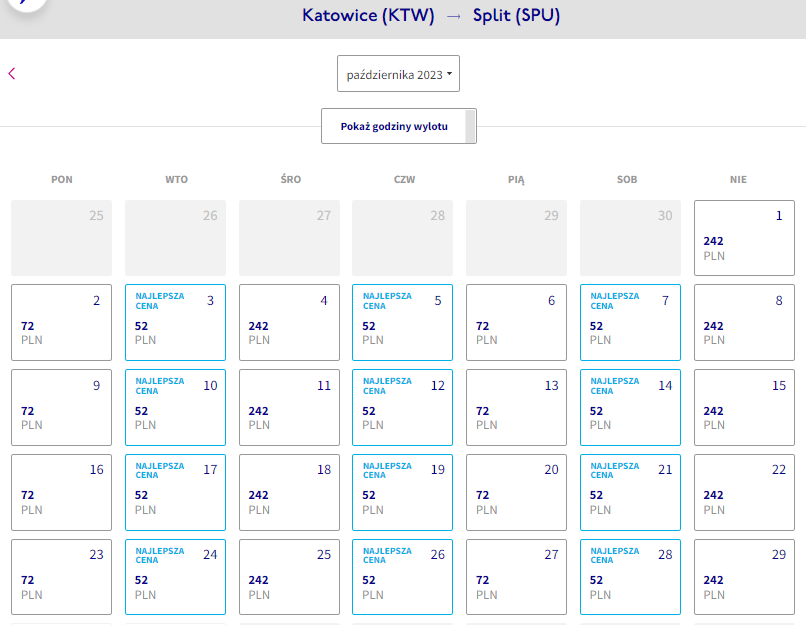Pick October 2 fare for 72 PLN

[x=62, y=322]
